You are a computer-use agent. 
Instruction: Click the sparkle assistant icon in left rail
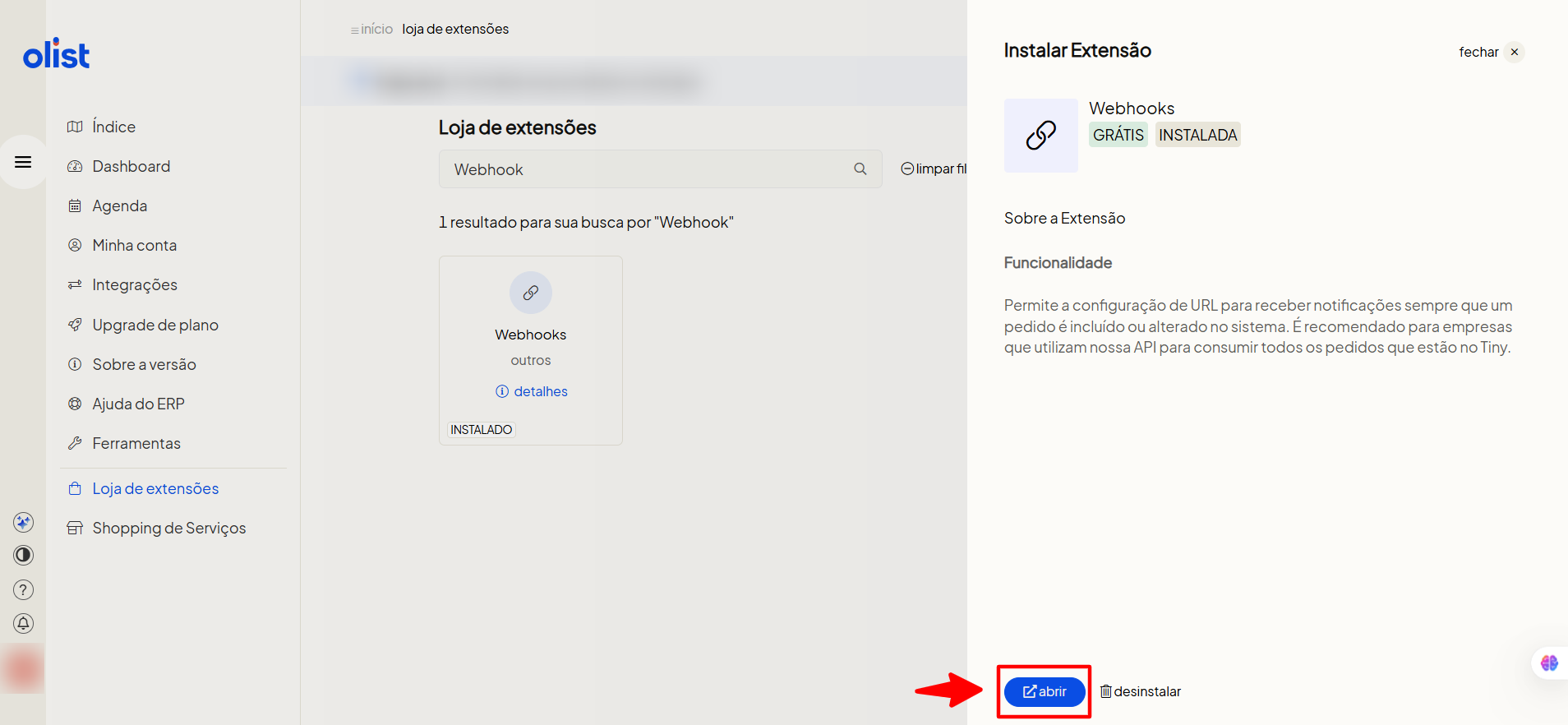tap(23, 522)
